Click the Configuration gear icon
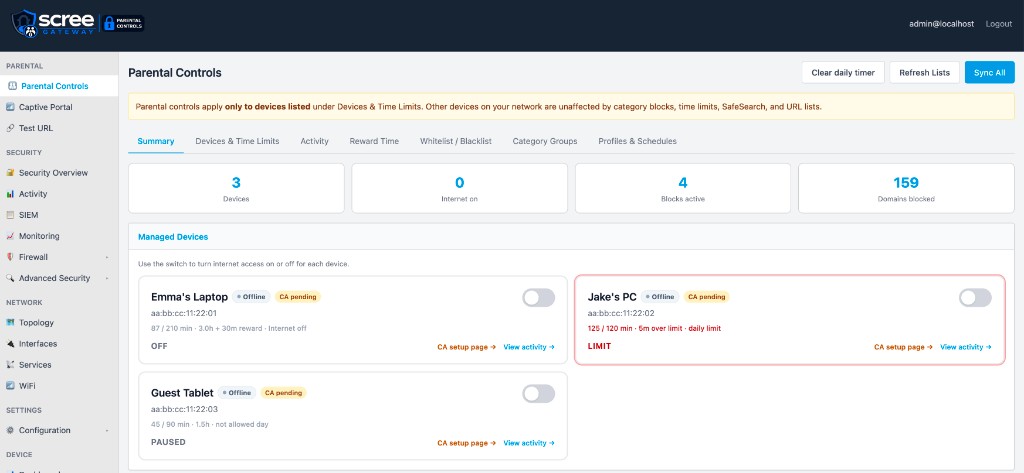 10,431
